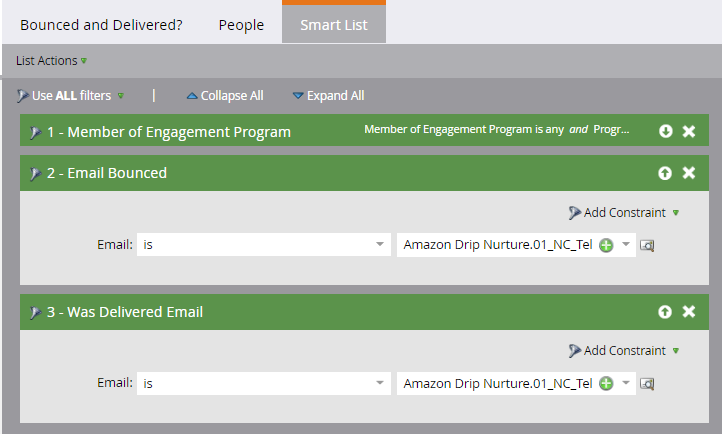Open Add Constraint menu under Was Delivered Email
The height and width of the screenshot is (434, 722).
[x=624, y=350]
